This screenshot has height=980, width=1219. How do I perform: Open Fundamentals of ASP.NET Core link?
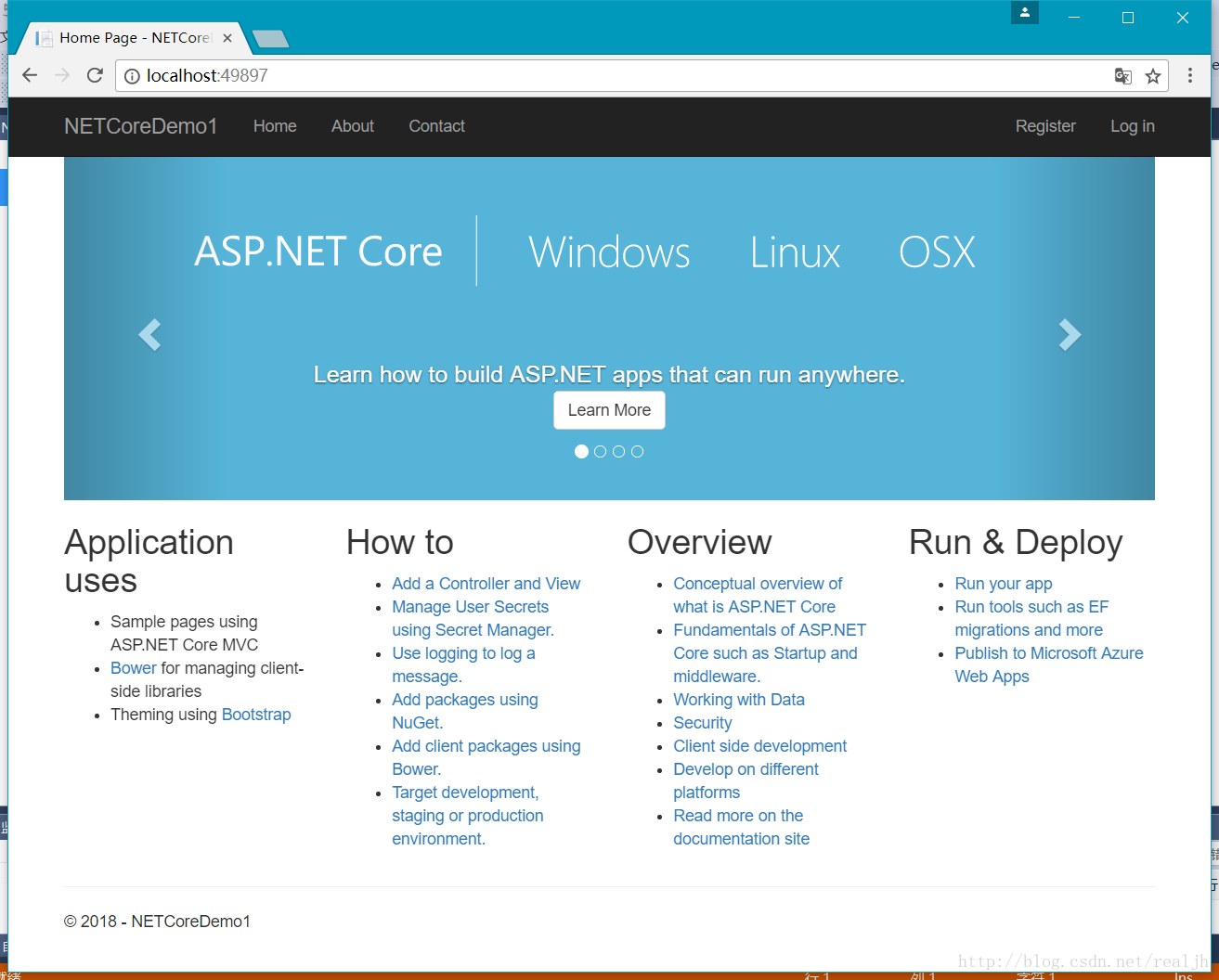point(770,653)
